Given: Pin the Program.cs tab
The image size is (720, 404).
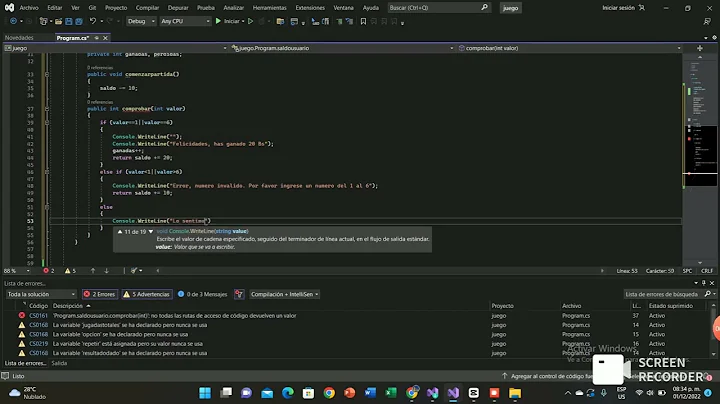Looking at the screenshot, I should tap(96, 38).
